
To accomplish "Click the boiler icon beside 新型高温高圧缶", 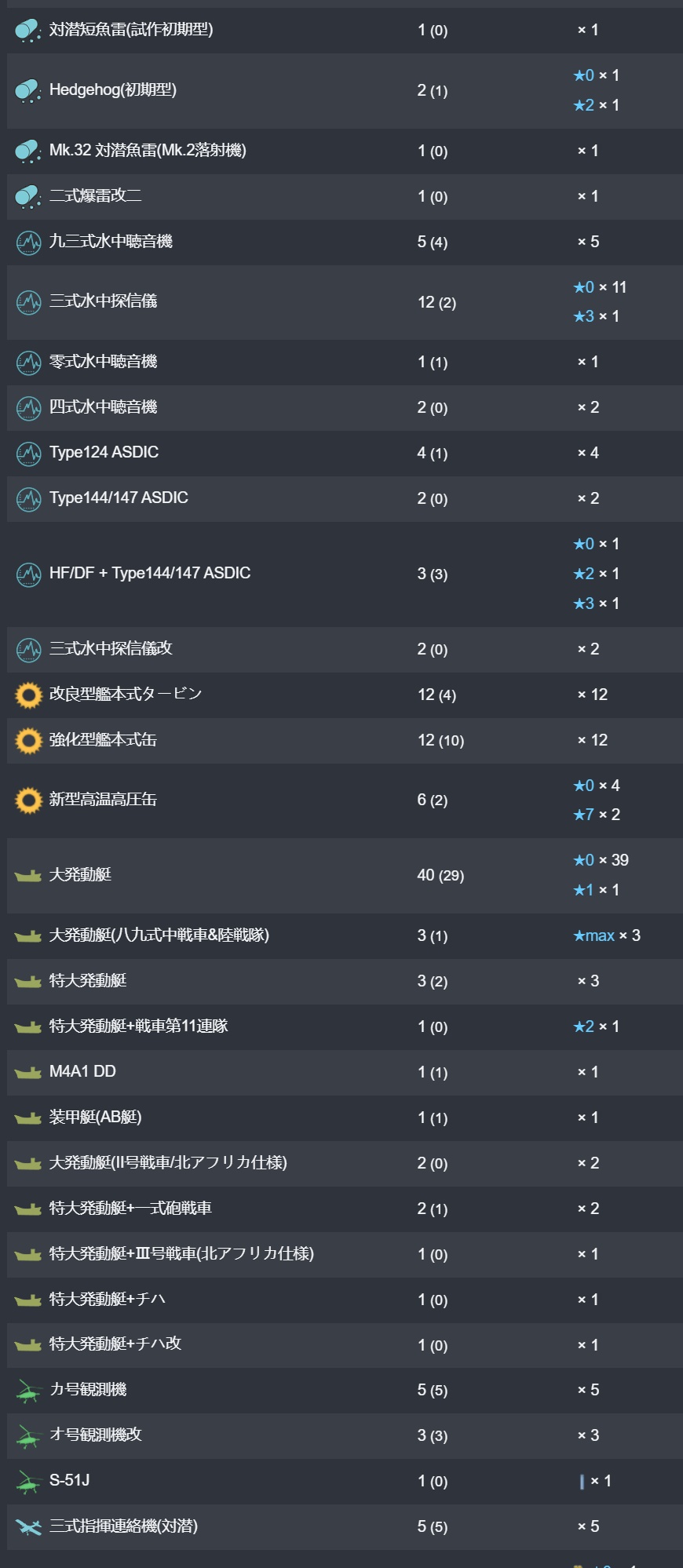I will (28, 800).
